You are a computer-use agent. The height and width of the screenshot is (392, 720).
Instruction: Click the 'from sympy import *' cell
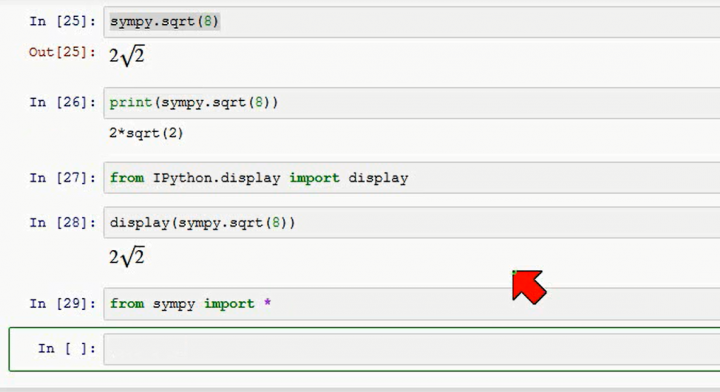[412, 303]
